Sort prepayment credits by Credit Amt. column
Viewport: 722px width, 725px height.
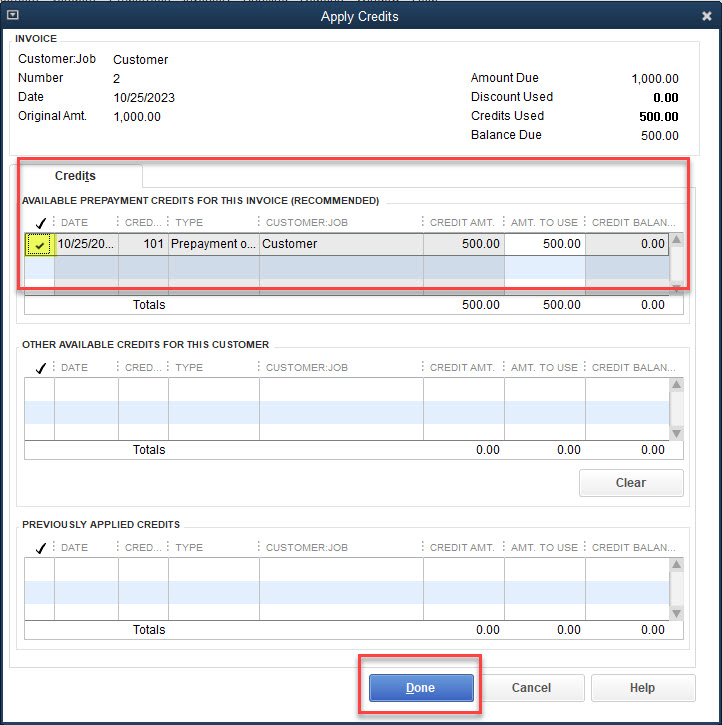(x=462, y=223)
